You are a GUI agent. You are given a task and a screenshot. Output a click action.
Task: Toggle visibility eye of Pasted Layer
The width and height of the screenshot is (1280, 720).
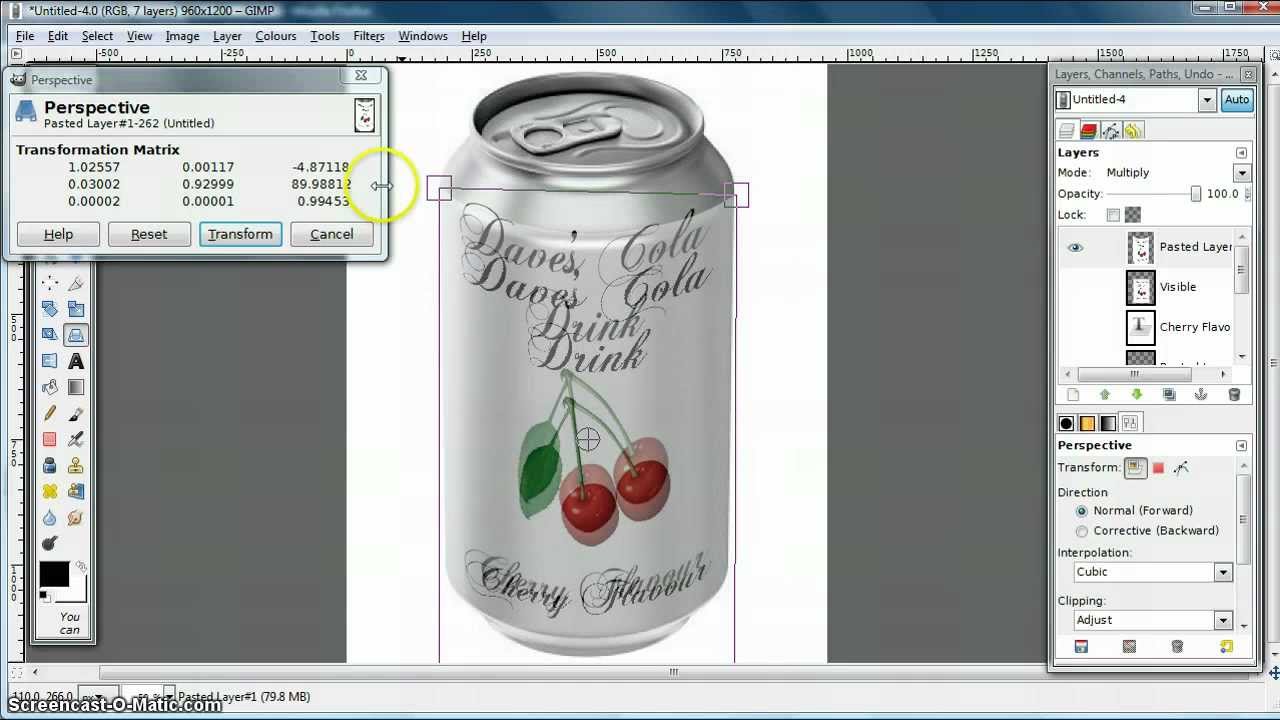click(1075, 247)
